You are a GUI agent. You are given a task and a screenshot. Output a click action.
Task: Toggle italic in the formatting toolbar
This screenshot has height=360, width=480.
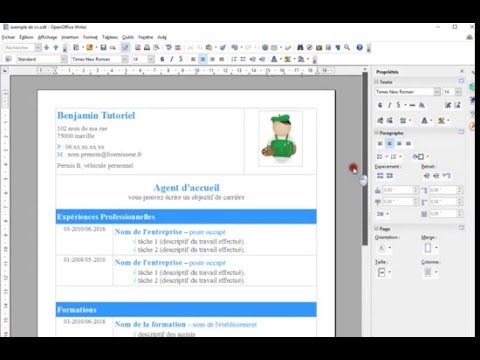pos(171,59)
